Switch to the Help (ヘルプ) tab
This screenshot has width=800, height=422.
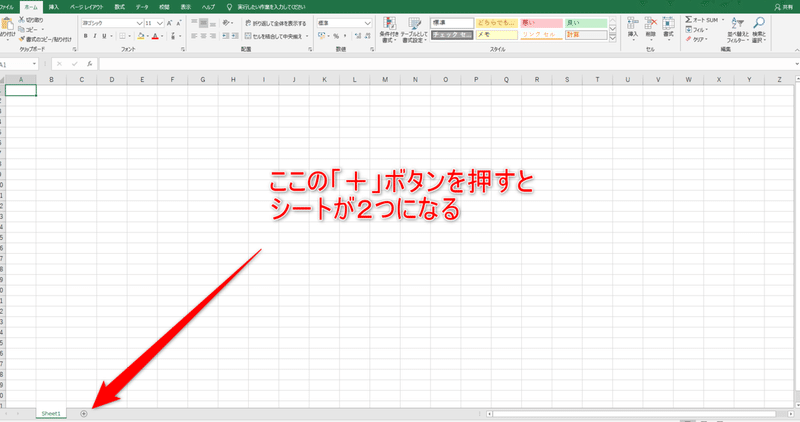pos(208,7)
